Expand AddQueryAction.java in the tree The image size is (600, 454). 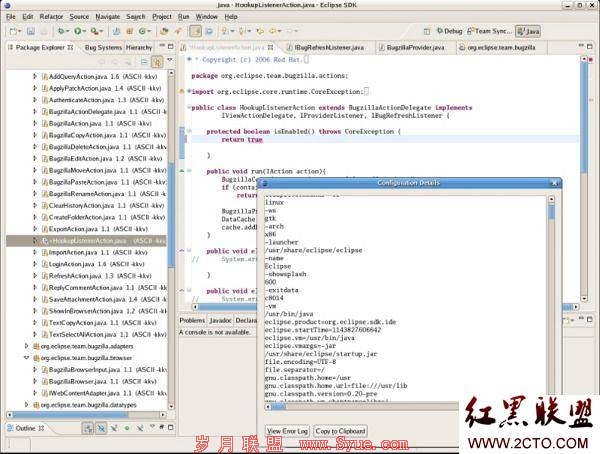point(35,77)
